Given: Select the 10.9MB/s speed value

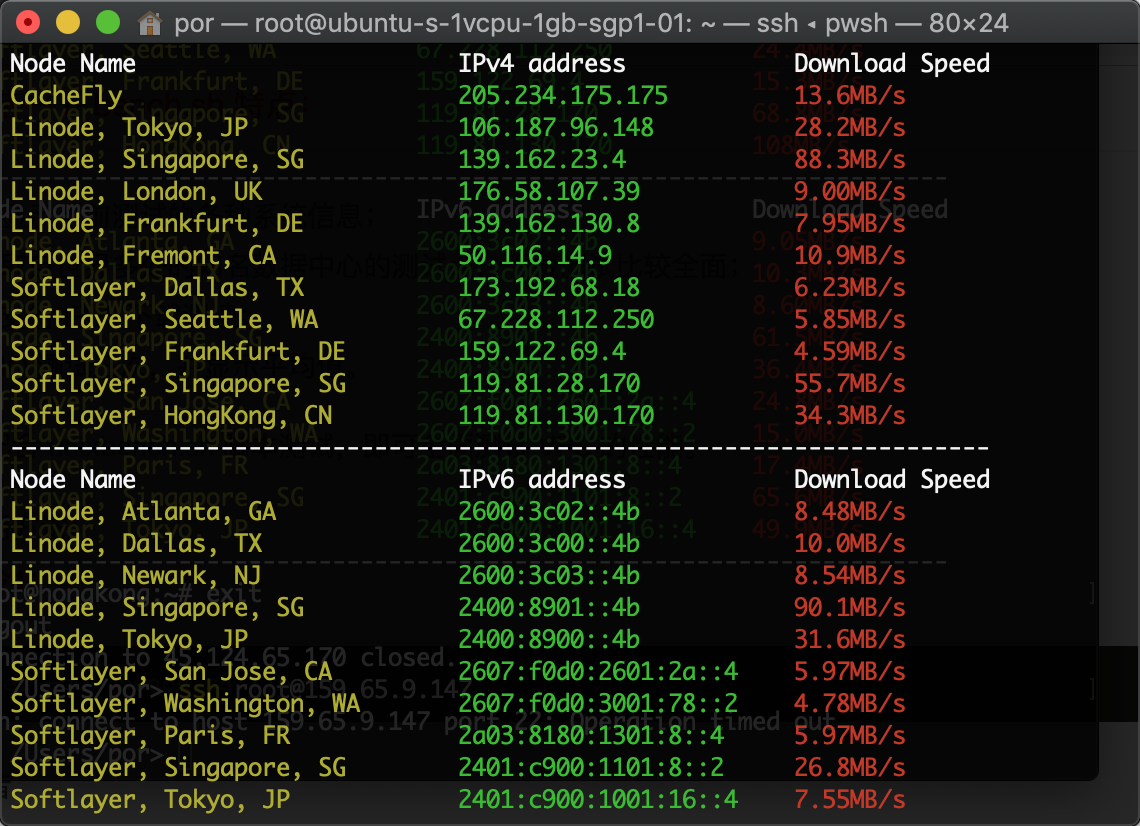Looking at the screenshot, I should click(849, 256).
